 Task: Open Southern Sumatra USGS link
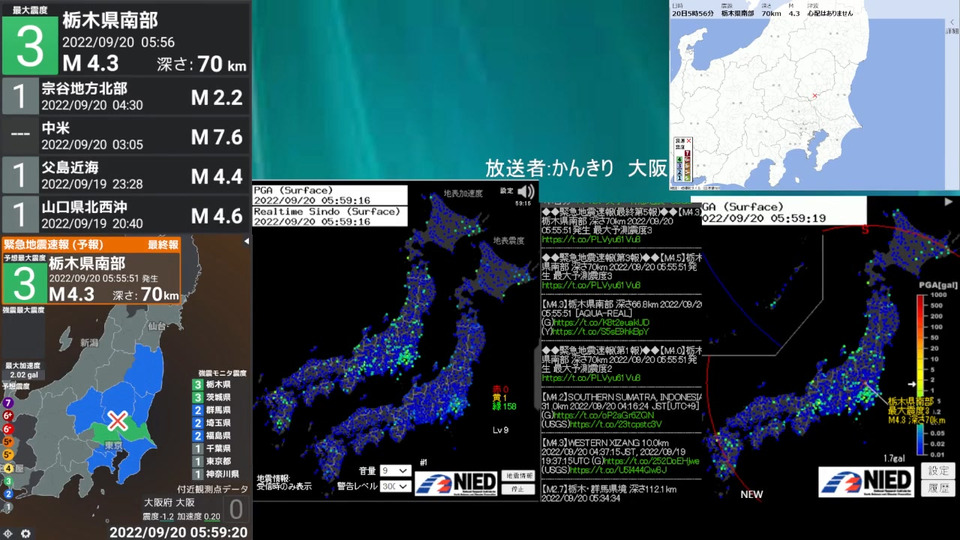[x=615, y=424]
